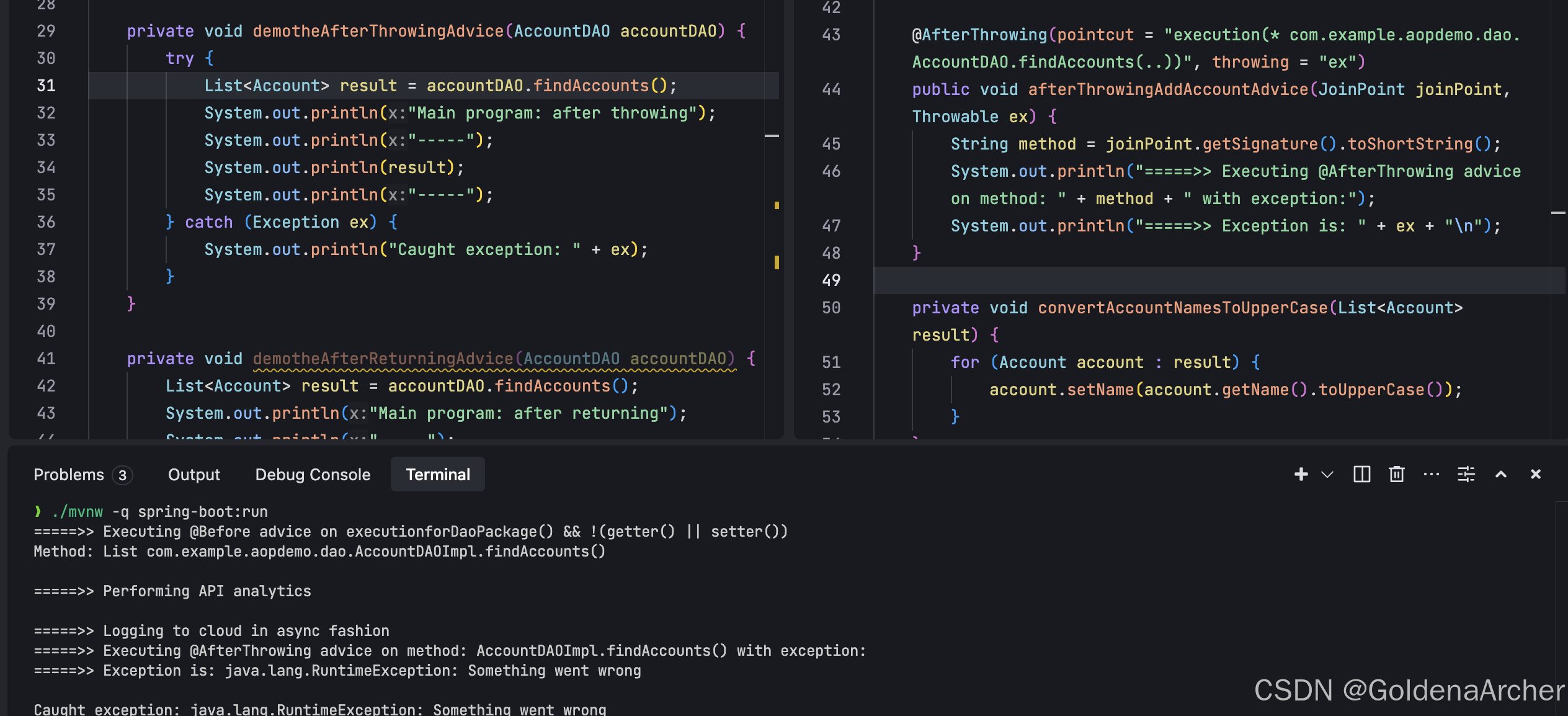Image resolution: width=1568 pixels, height=716 pixels.
Task: Create a new terminal with plus icon
Action: (1301, 475)
